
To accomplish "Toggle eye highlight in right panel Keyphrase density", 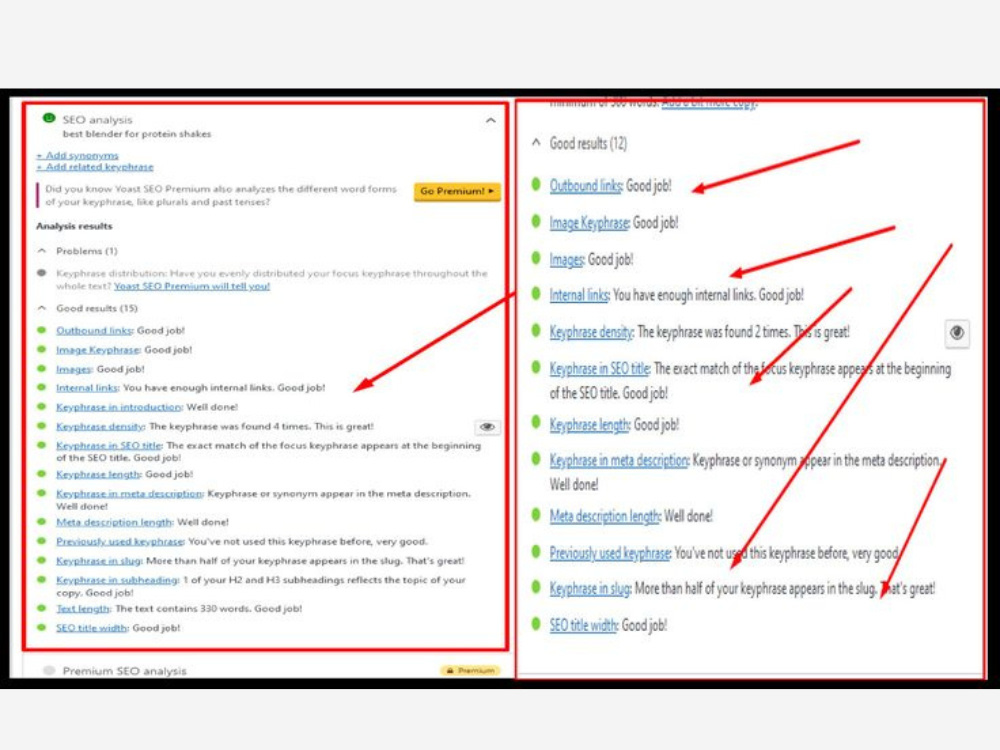I will [957, 333].
